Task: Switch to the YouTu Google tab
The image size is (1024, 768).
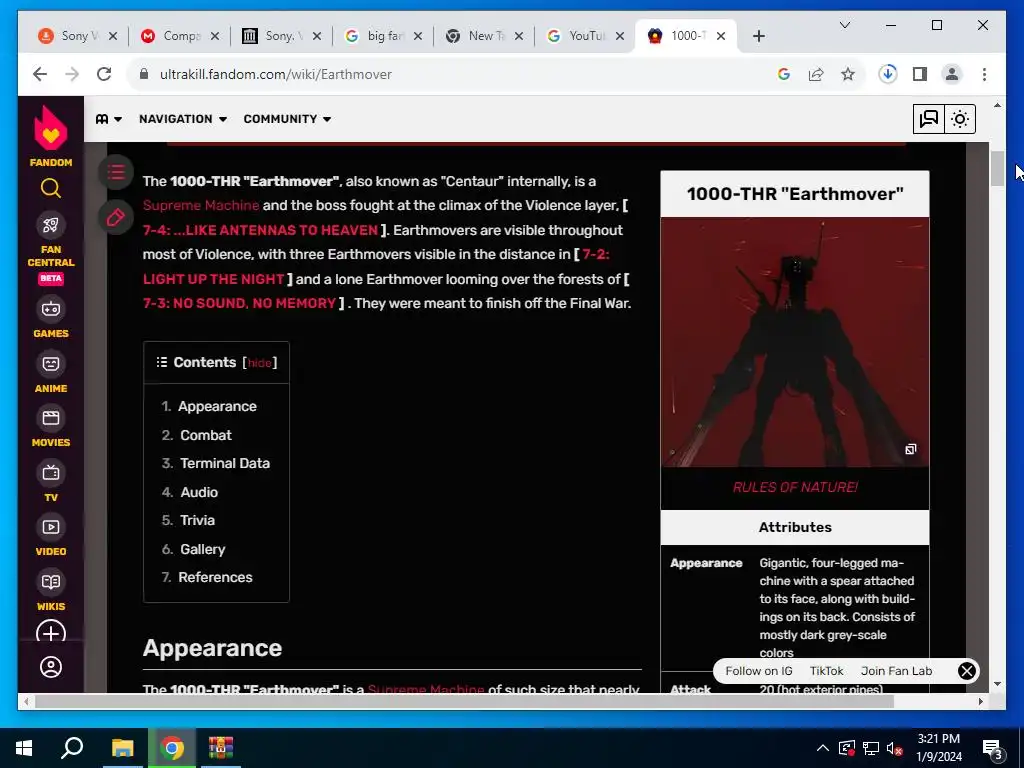Action: (586, 36)
